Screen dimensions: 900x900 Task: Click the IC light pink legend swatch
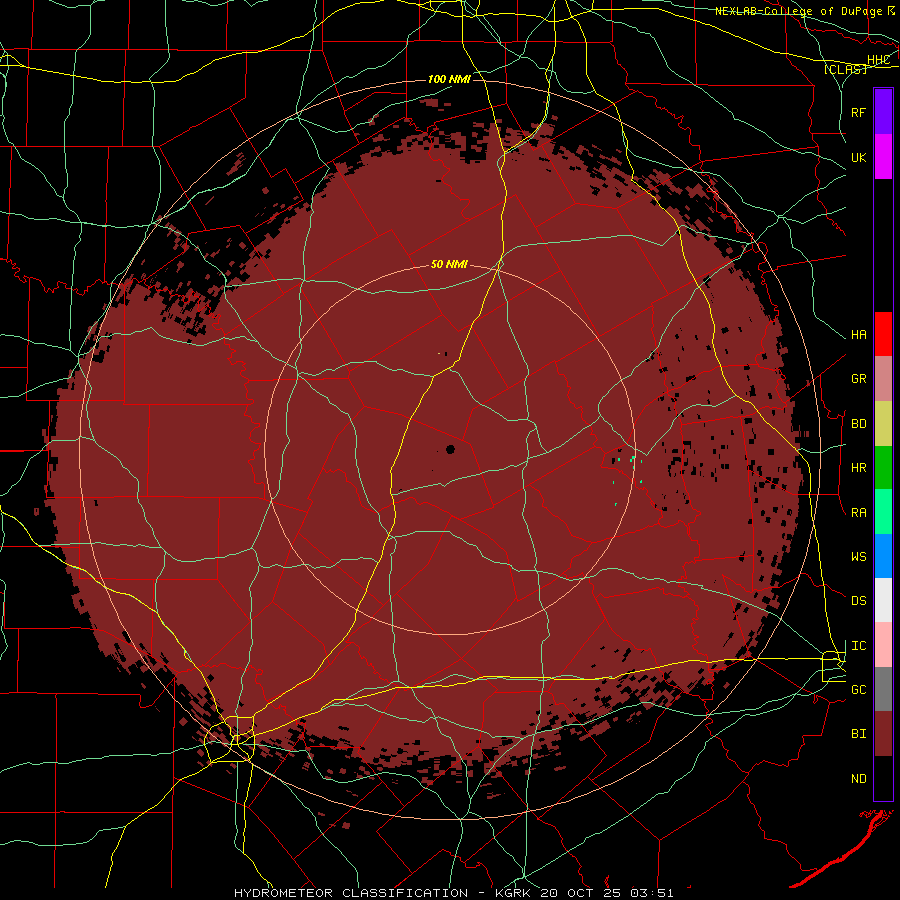883,645
